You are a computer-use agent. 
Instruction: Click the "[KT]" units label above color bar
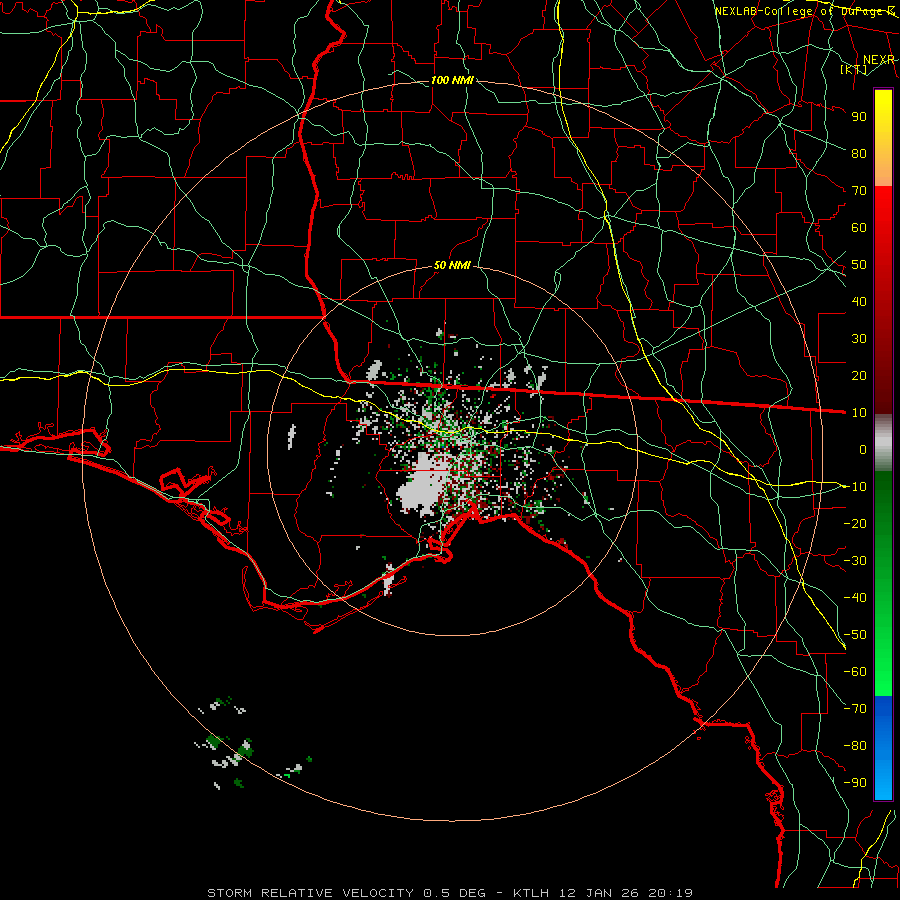(x=854, y=69)
